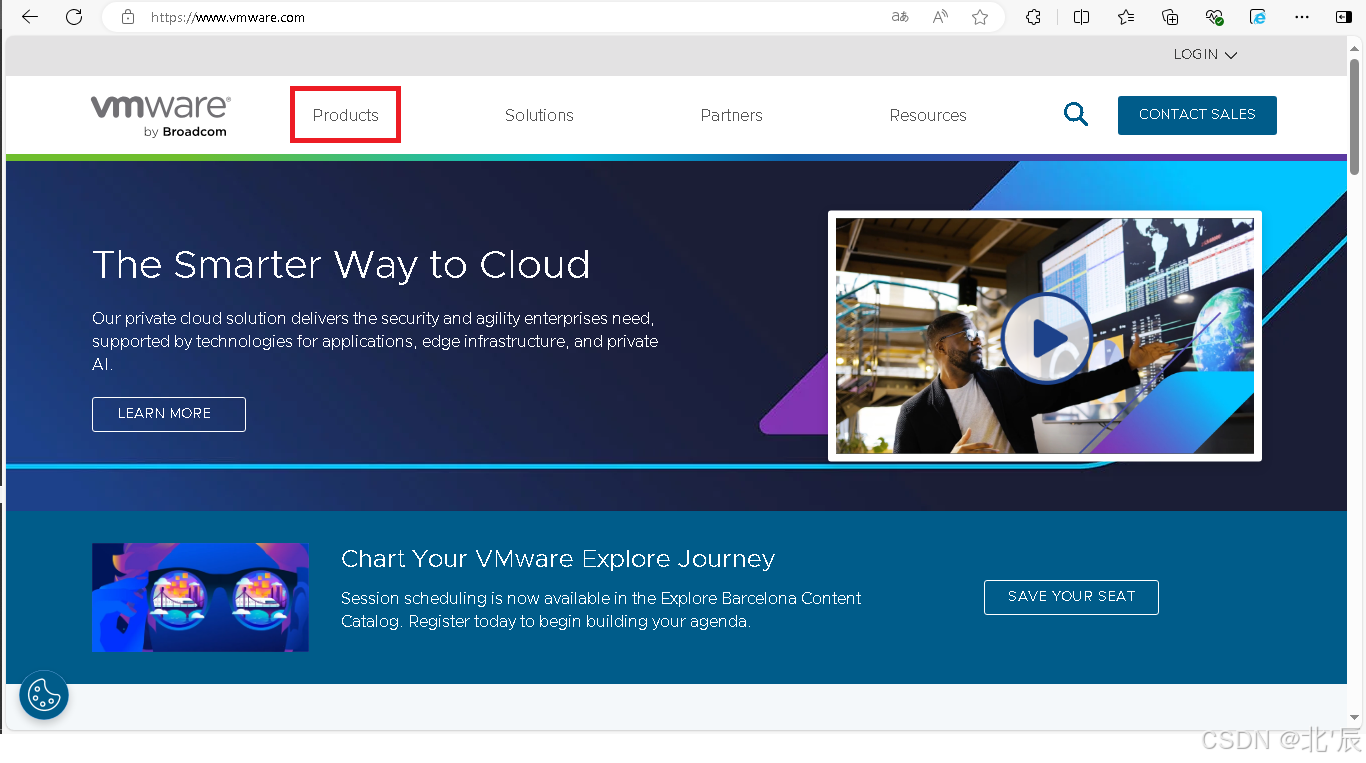Click 'The Smarter Way to Cloud' heading
The image size is (1366, 763).
(x=341, y=265)
